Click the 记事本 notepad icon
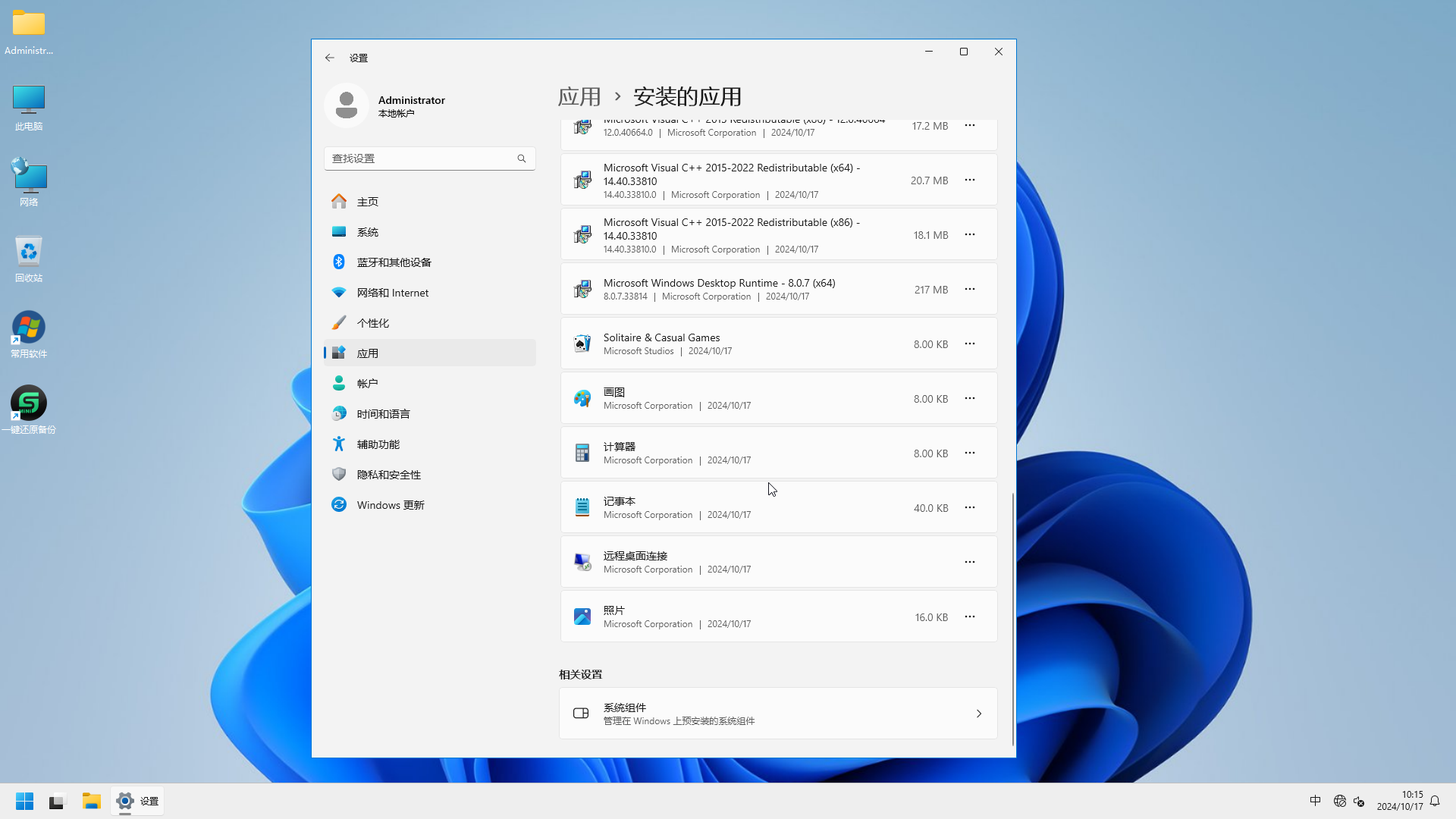Image resolution: width=1456 pixels, height=819 pixels. 582,507
